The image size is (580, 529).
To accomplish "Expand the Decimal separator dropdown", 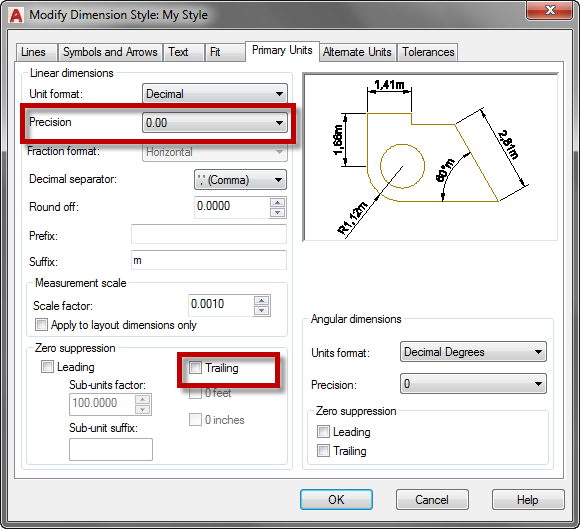I will point(240,180).
